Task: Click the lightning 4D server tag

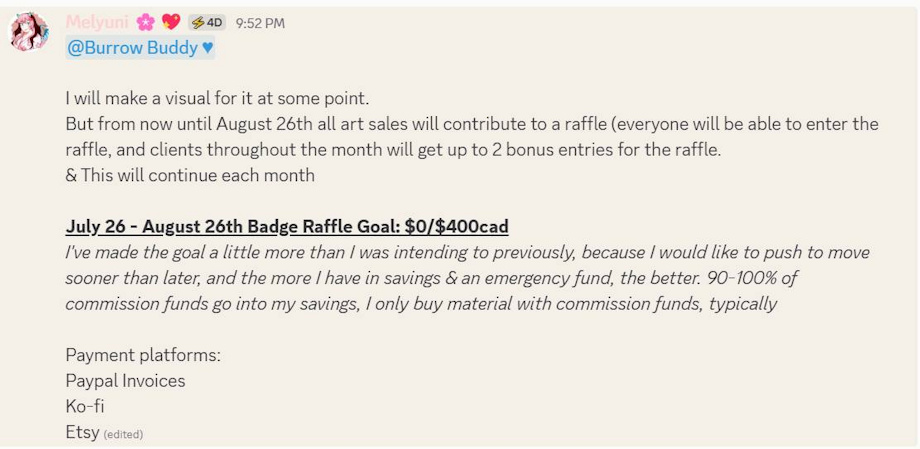Action: click(x=206, y=22)
